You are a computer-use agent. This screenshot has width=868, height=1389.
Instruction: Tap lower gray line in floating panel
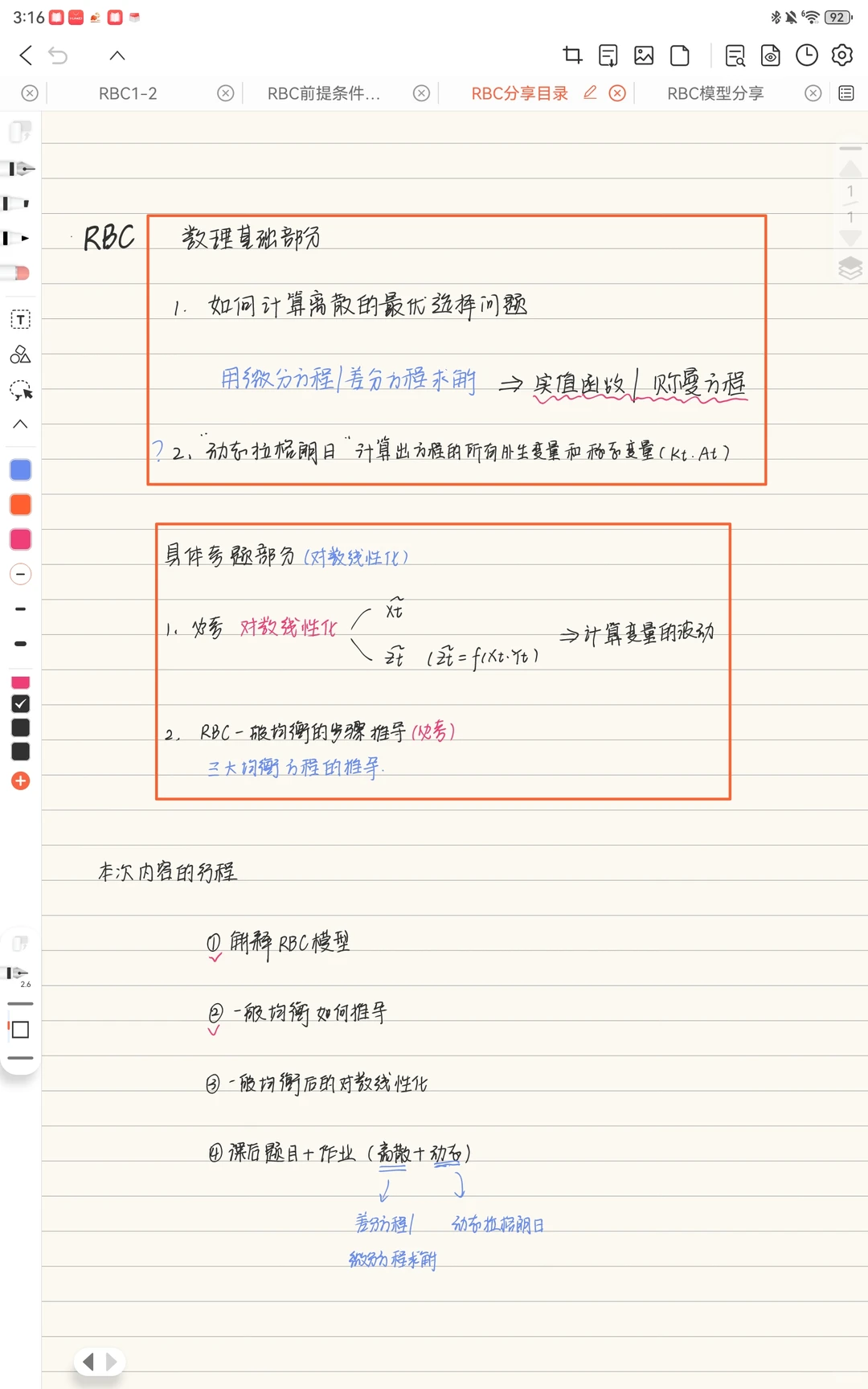[20, 1058]
